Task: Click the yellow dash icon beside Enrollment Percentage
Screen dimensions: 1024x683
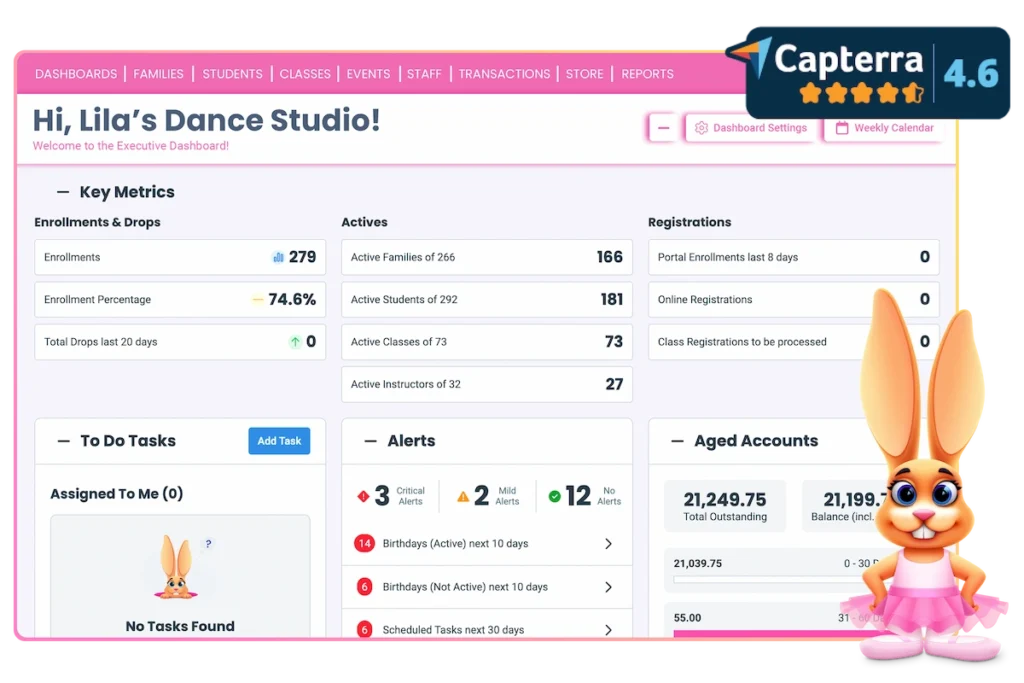Action: [x=260, y=299]
